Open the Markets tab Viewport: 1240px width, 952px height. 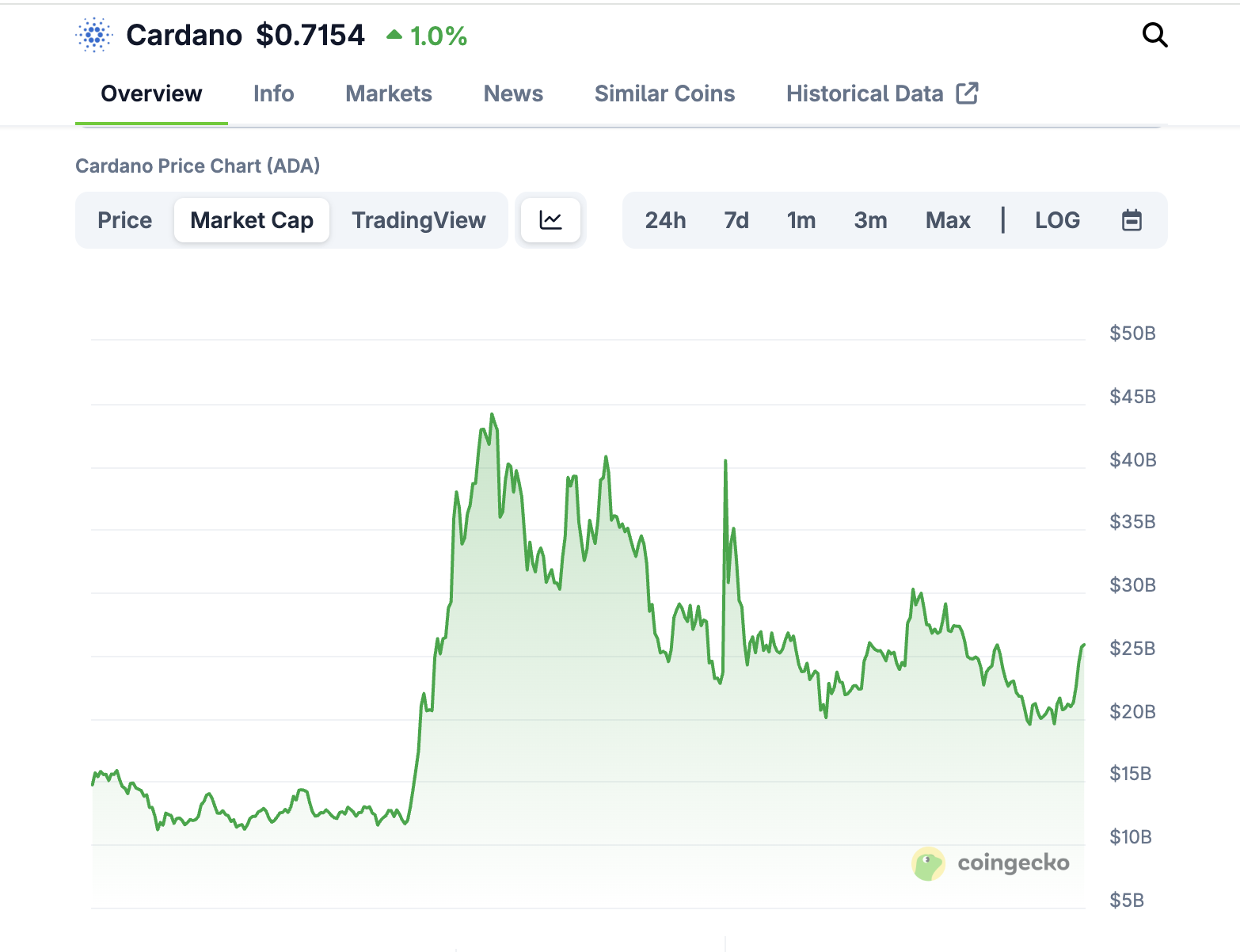click(x=389, y=93)
